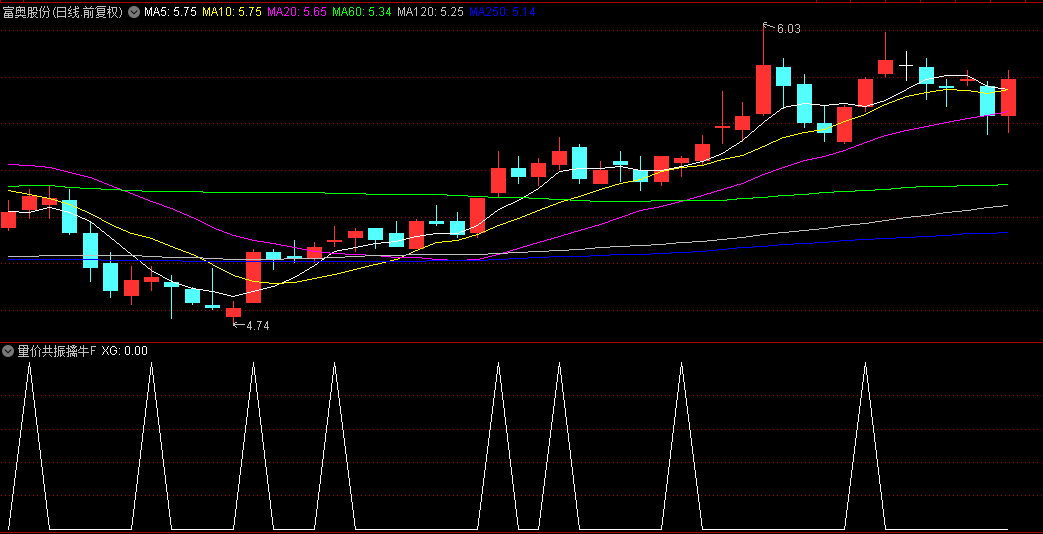The width and height of the screenshot is (1043, 534).
Task: Select the MA5: 5.75 label
Action: 170,12
